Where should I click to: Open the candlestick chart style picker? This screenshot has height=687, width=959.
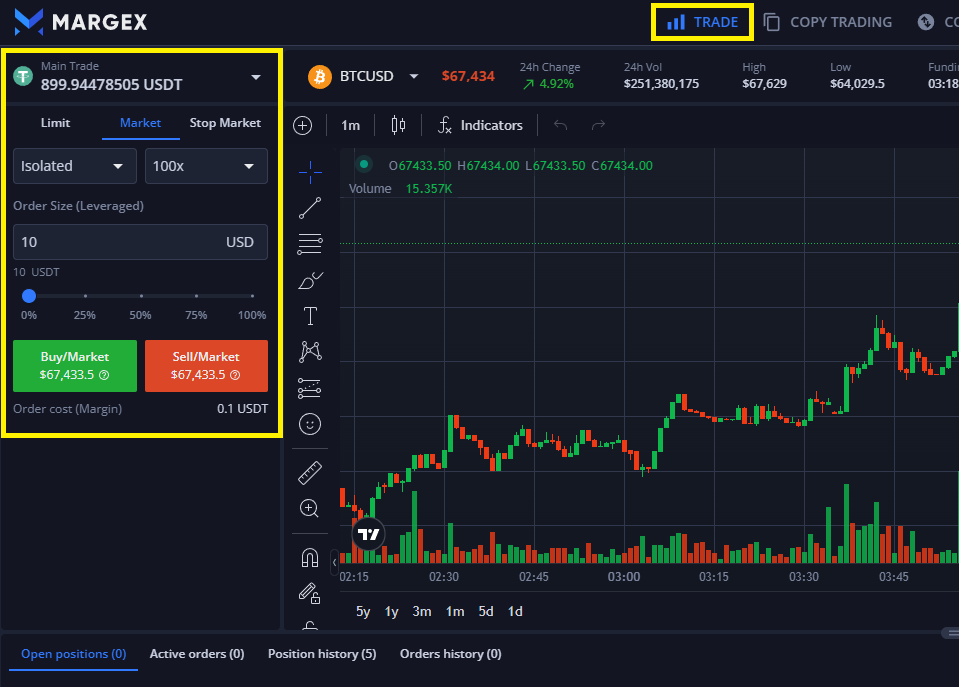[397, 125]
